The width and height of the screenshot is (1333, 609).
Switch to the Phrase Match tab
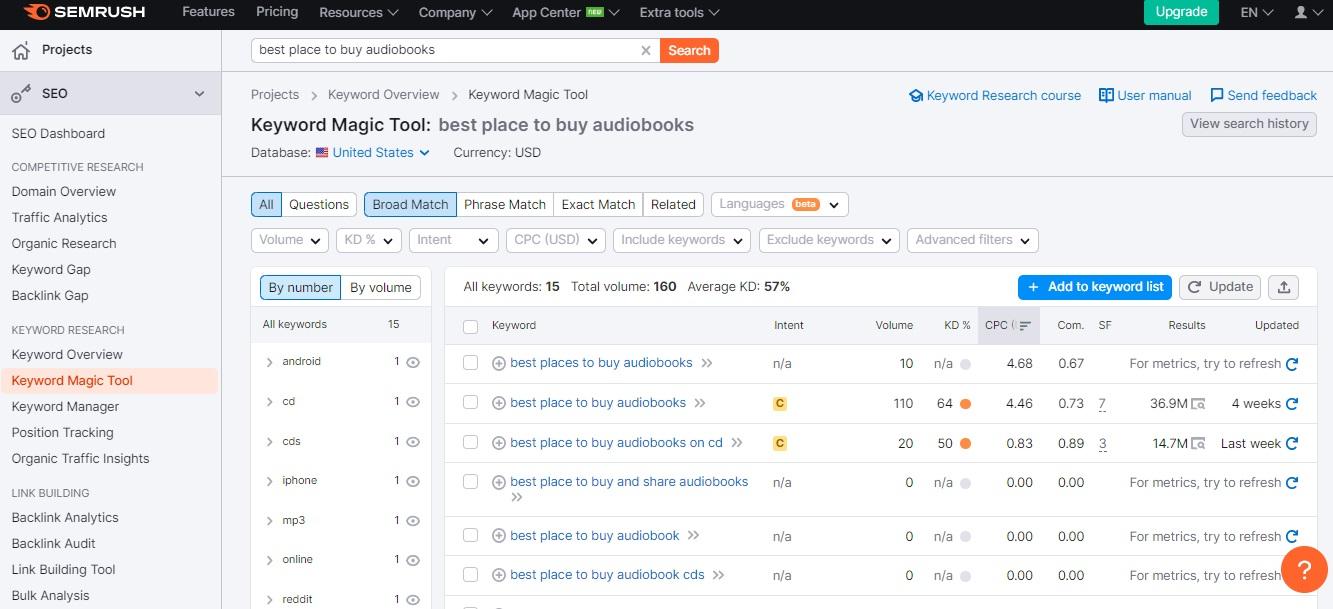tap(505, 204)
